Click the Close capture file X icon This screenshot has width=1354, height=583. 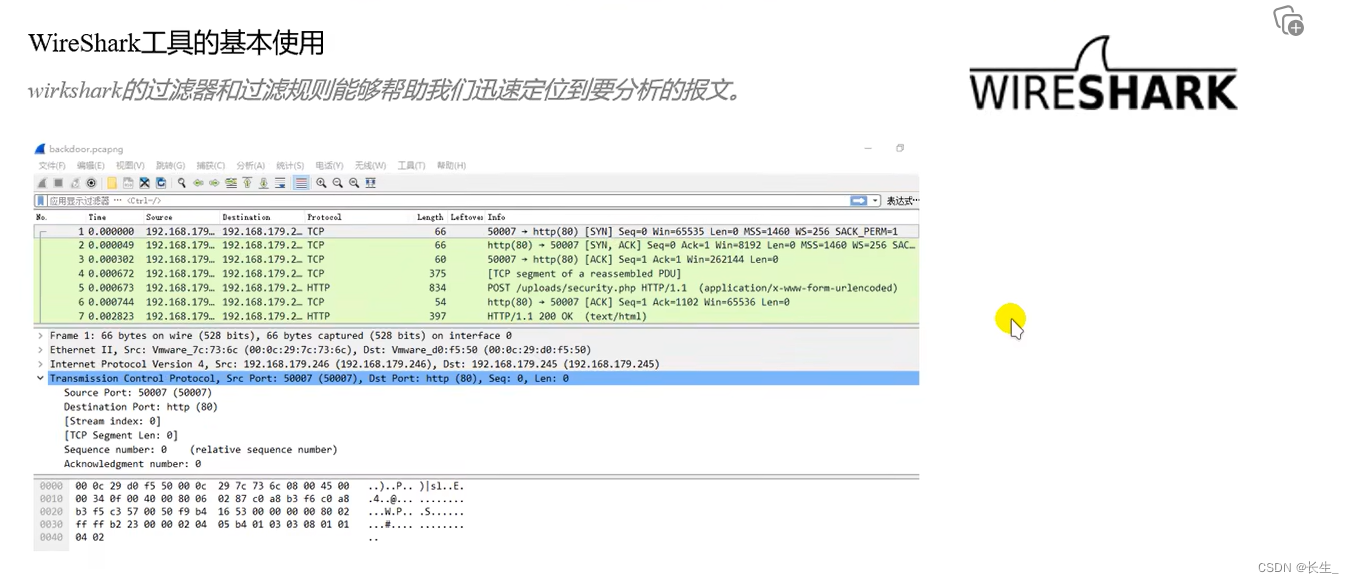click(144, 183)
